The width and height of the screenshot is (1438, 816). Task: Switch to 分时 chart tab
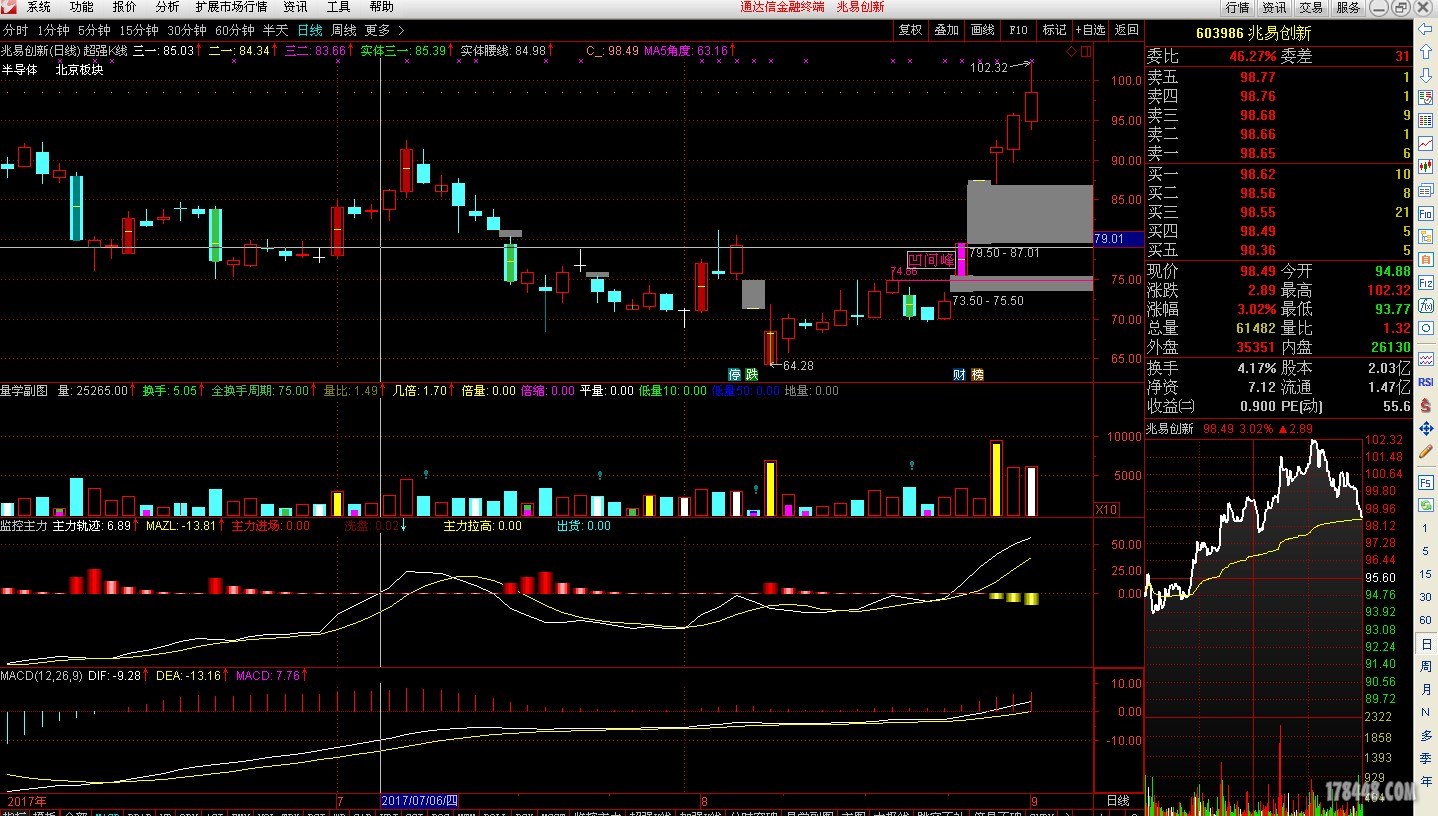15,30
